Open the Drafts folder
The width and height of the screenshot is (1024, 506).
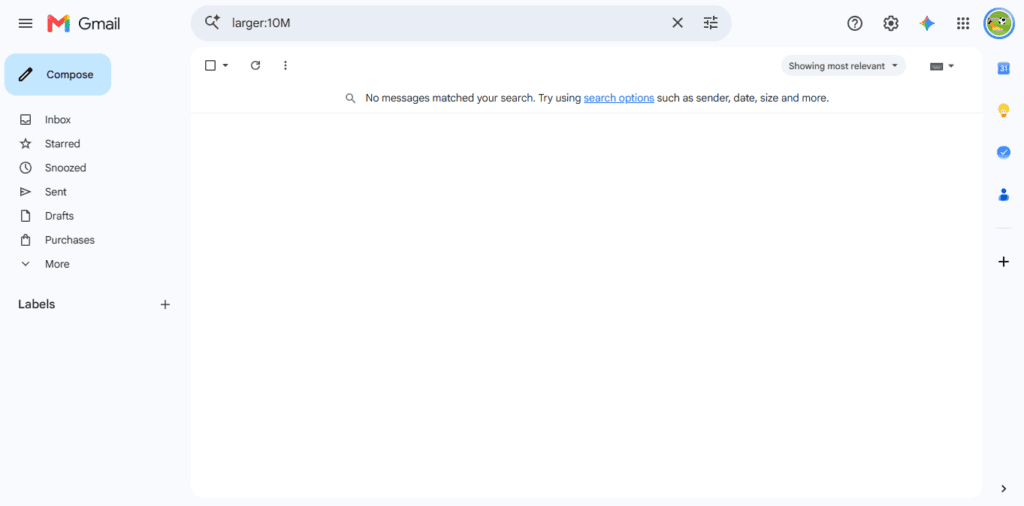click(59, 216)
